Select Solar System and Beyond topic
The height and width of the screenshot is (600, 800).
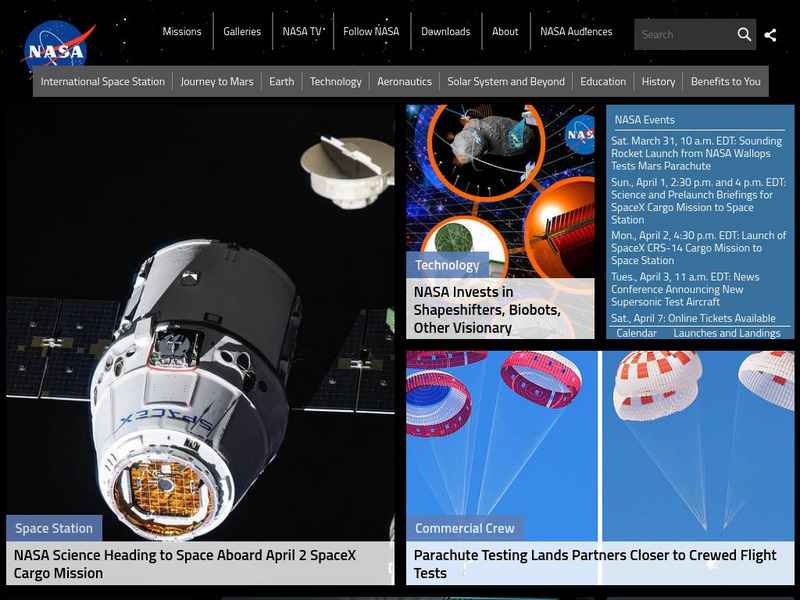pos(506,82)
